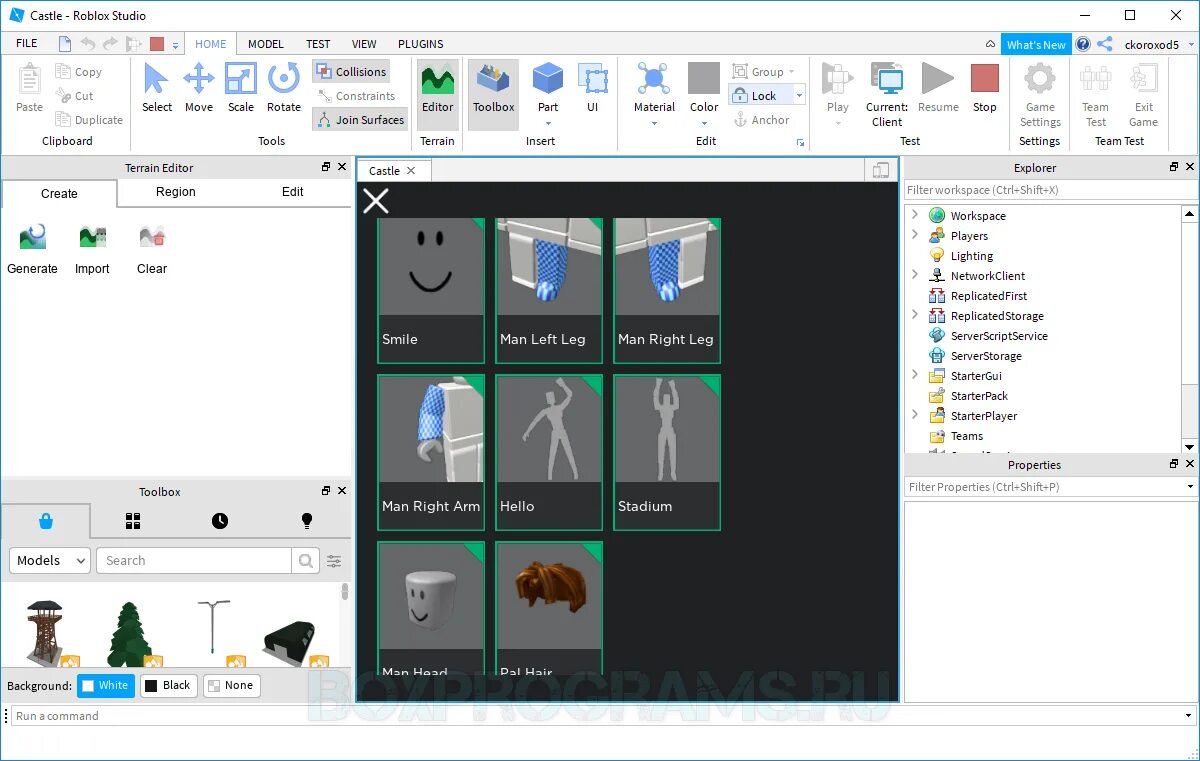
Task: Click the UI insert icon
Action: pyautogui.click(x=593, y=88)
